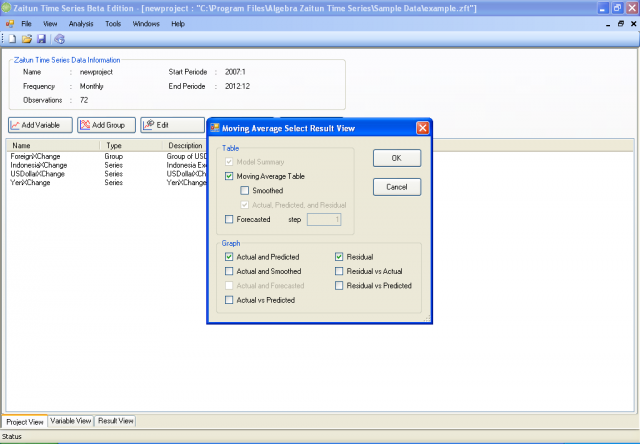Close the Moving Average dialog with X

point(422,127)
